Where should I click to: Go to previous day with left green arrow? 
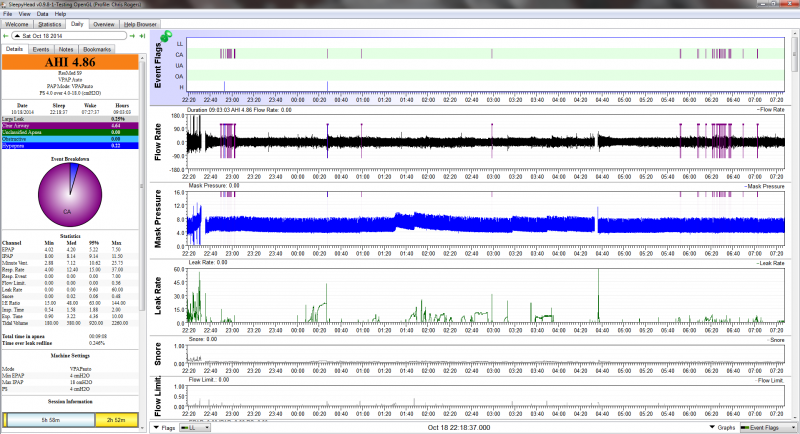tap(6, 36)
